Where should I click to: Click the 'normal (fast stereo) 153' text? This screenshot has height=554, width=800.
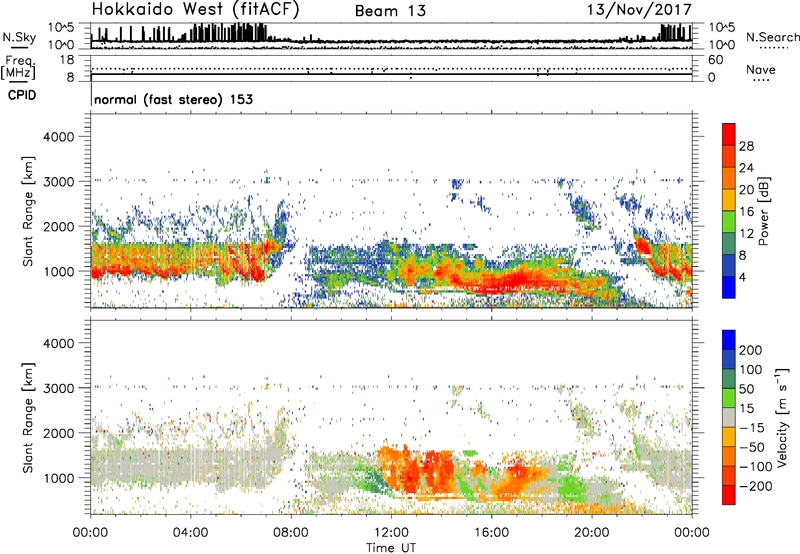173,99
